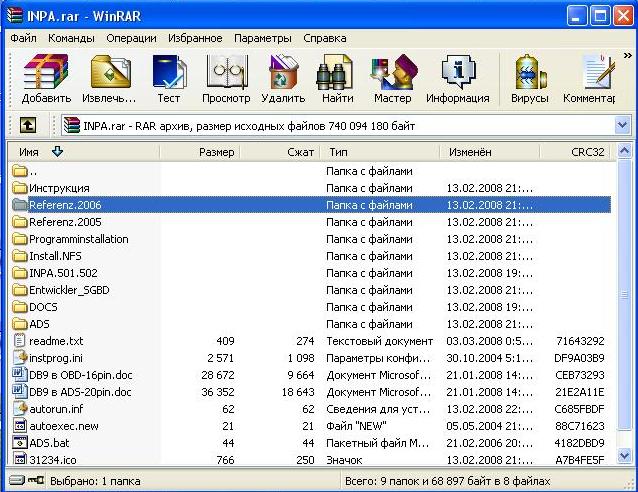The width and height of the screenshot is (638, 492).
Task: Click the Всего: 9 папок status text
Action: pyautogui.click(x=448, y=481)
